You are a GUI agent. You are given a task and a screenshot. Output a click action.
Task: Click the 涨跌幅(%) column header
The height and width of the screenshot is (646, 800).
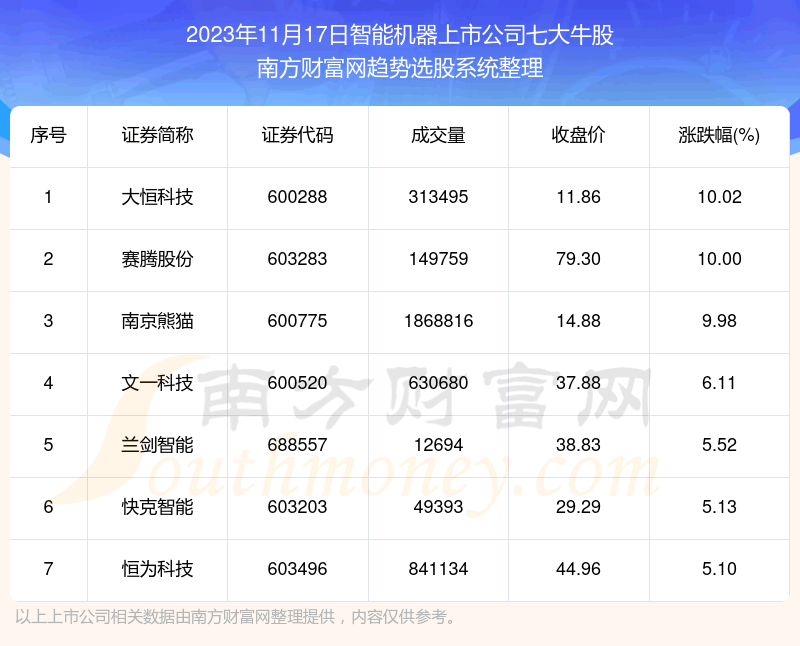click(719, 136)
